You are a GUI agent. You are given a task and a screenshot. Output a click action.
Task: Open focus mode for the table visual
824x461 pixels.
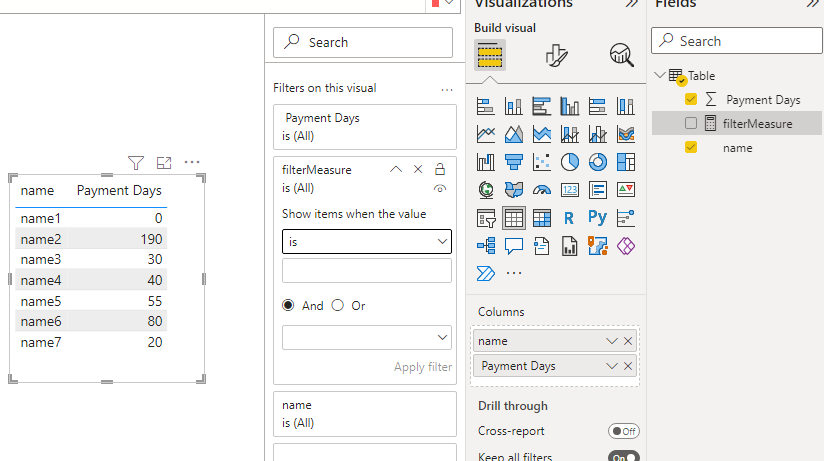click(x=164, y=163)
